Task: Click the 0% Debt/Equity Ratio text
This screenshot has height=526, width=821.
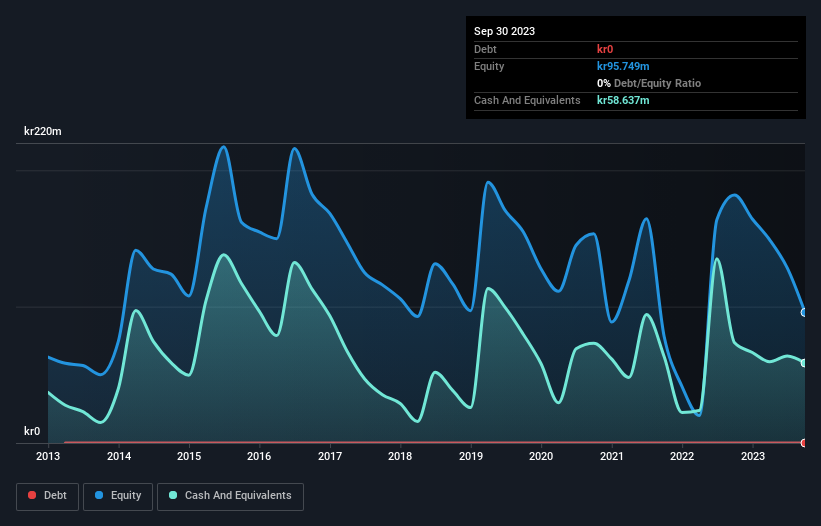Action: click(649, 83)
